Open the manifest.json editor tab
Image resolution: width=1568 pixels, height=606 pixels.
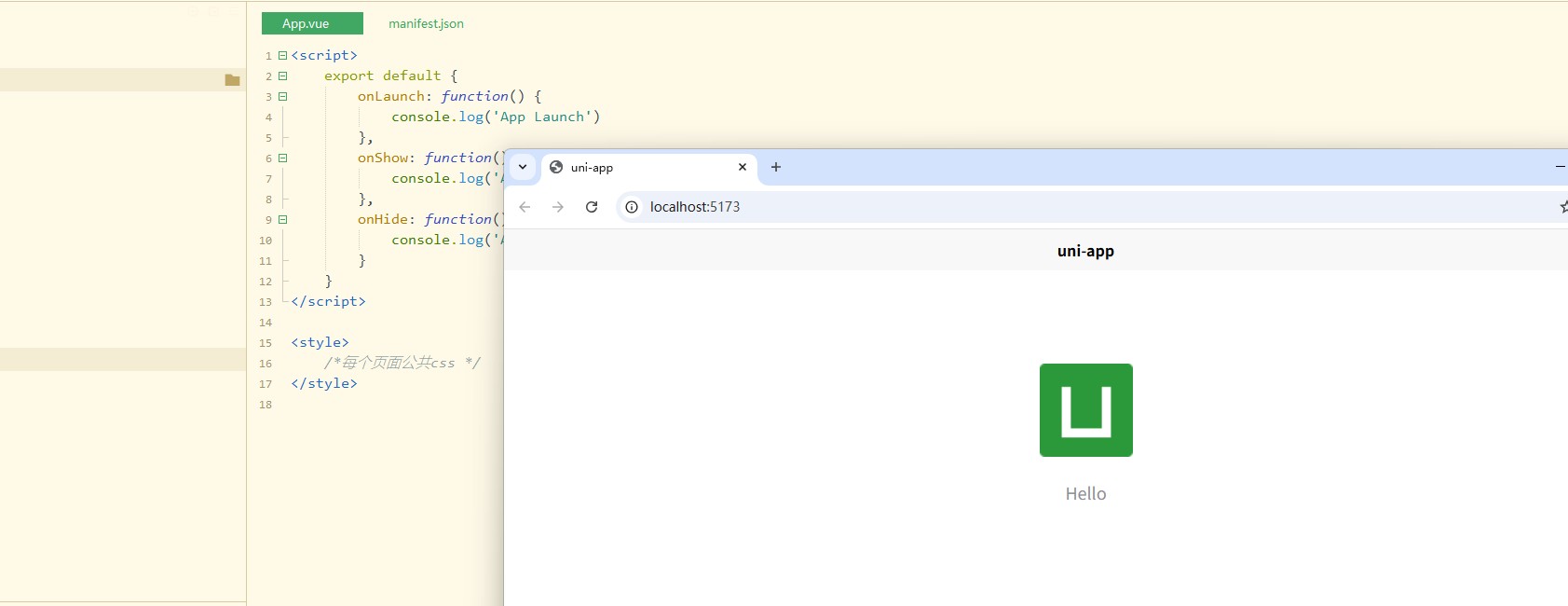426,23
